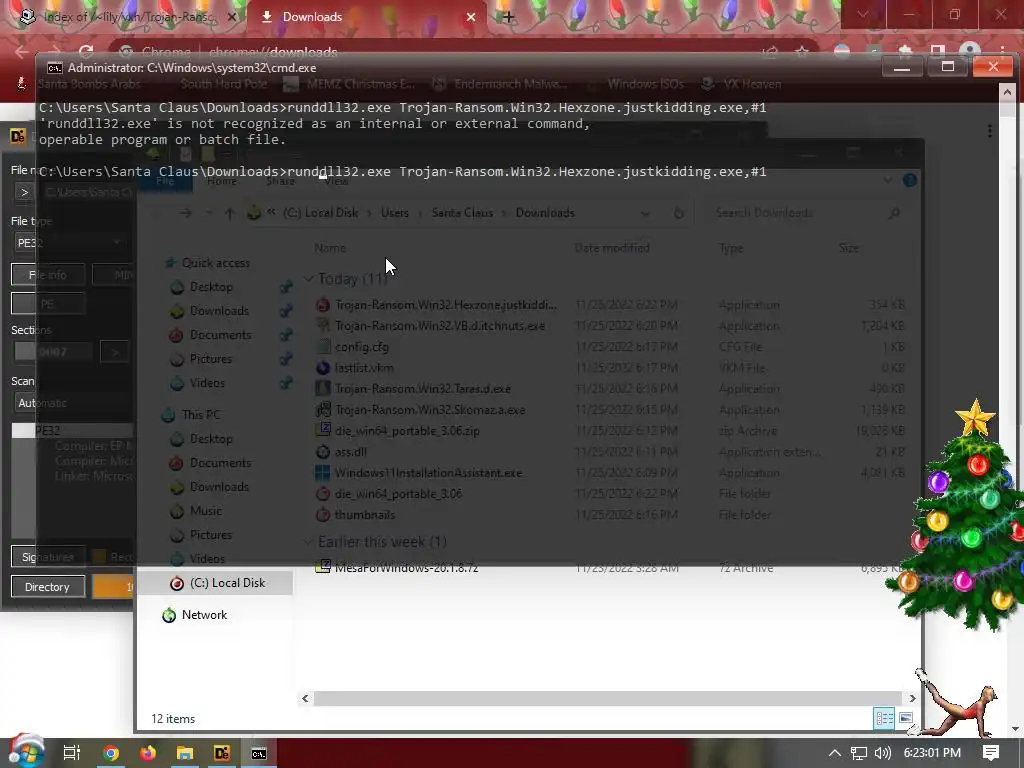Open File Explorer taskbar icon
This screenshot has height=768, width=1024.
coord(185,753)
